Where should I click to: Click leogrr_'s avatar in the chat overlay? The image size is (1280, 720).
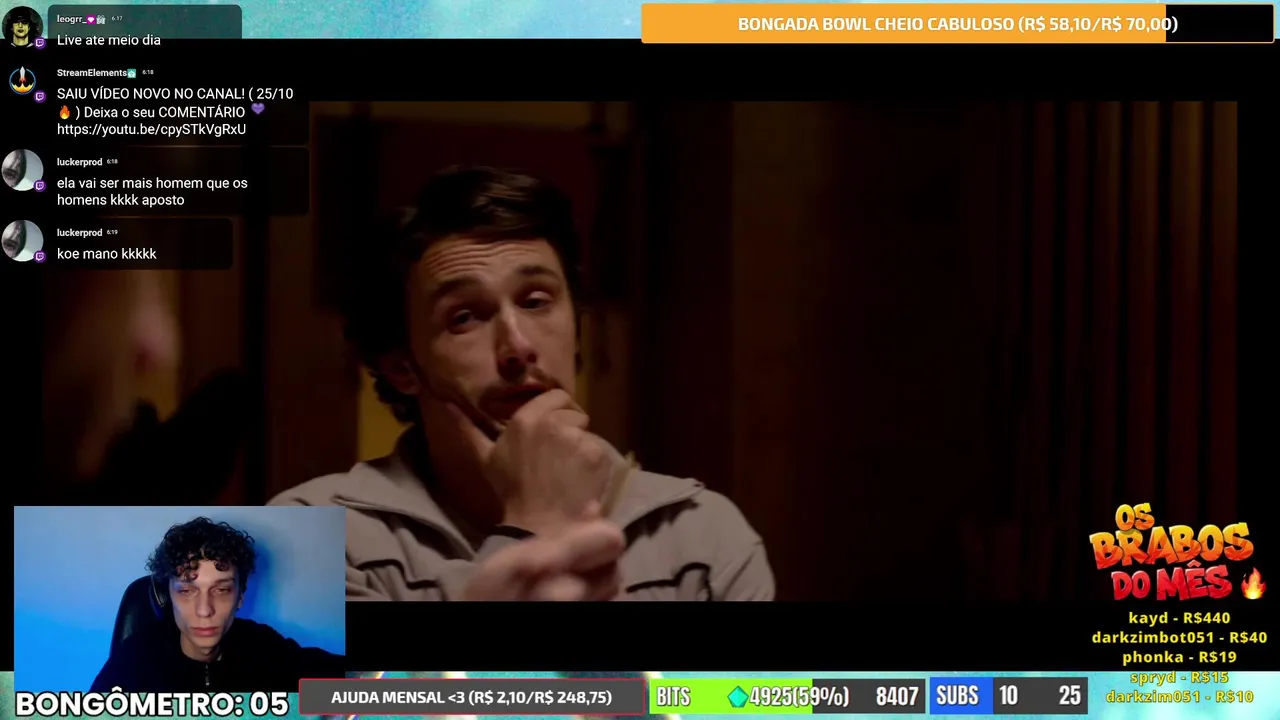21,25
